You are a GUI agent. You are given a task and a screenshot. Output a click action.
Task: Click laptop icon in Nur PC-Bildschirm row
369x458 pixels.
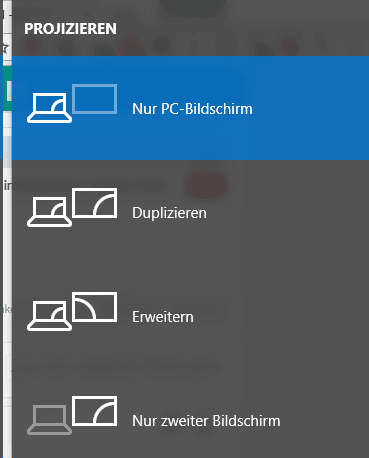point(49,108)
